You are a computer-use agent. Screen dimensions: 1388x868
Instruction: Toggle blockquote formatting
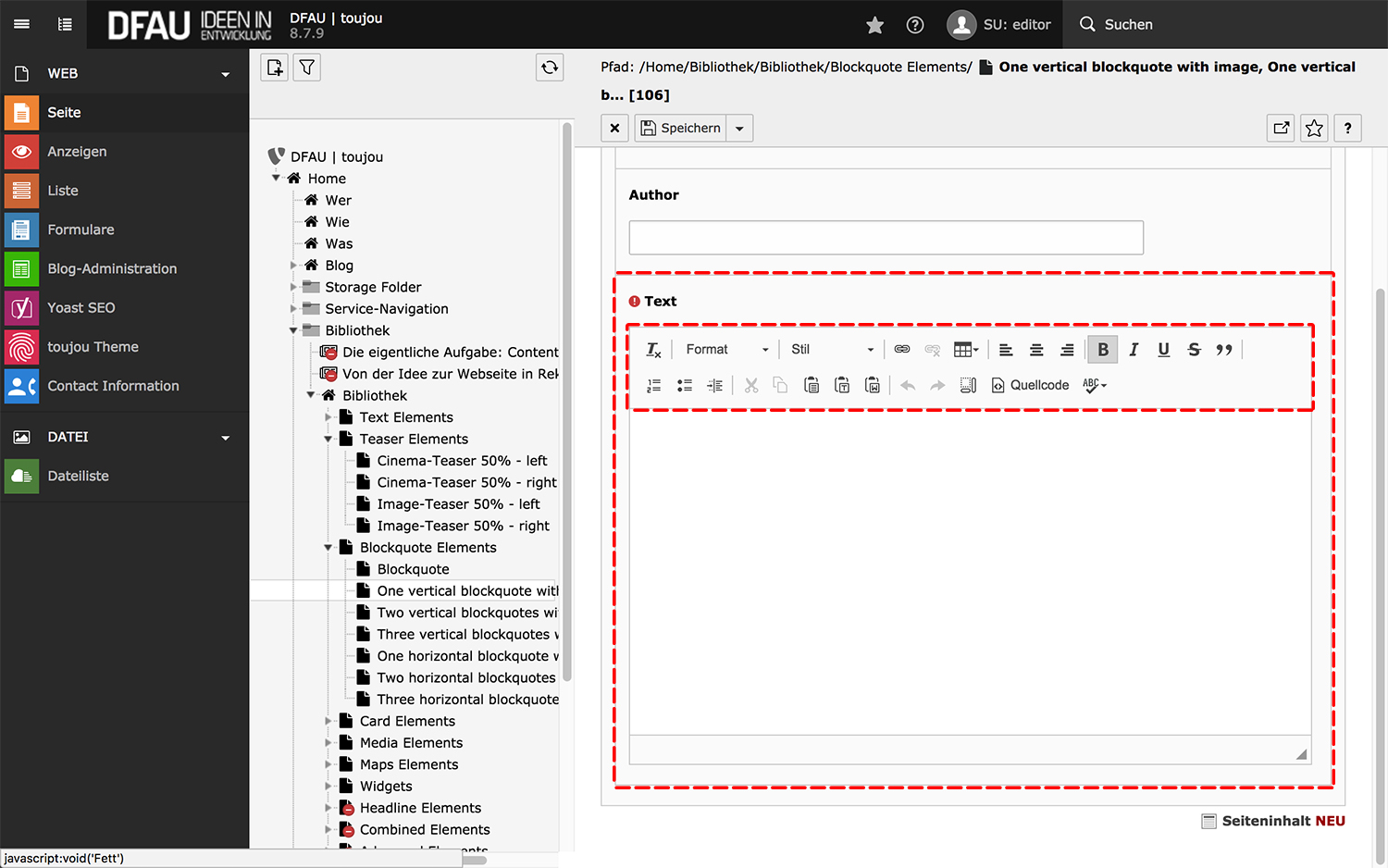pyautogui.click(x=1224, y=350)
